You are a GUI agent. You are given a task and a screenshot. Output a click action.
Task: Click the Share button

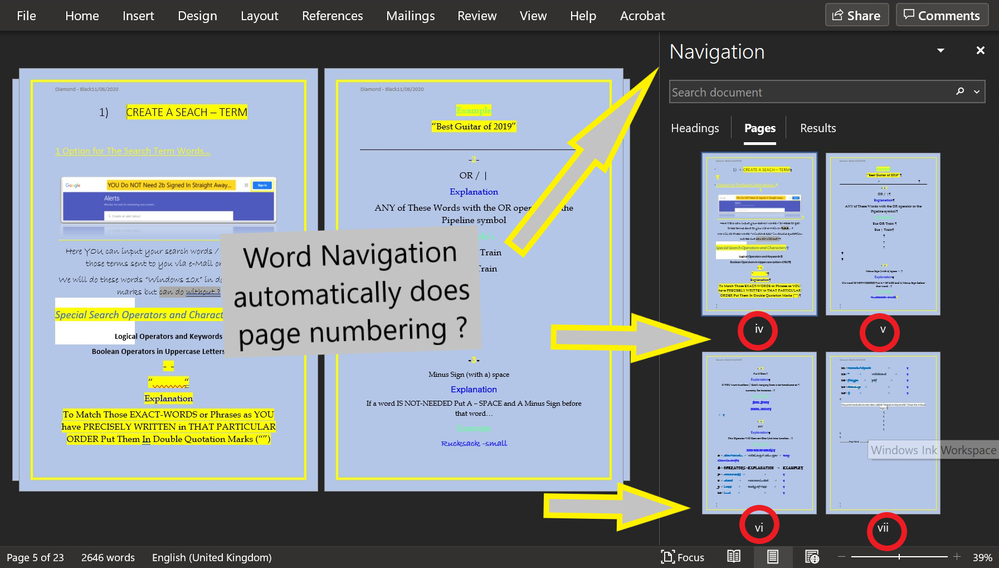pos(857,15)
